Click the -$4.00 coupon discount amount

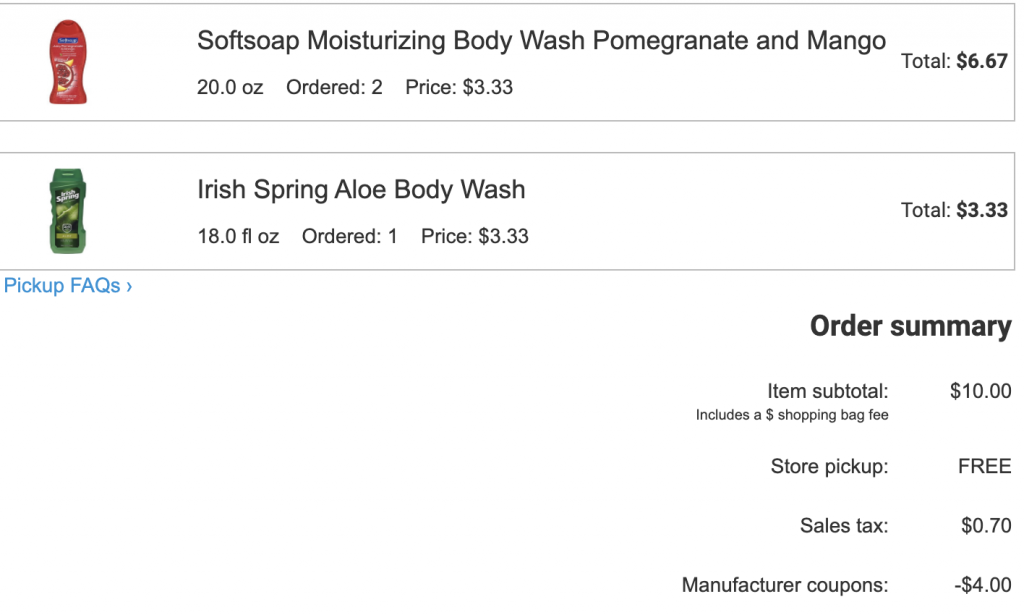(x=982, y=585)
